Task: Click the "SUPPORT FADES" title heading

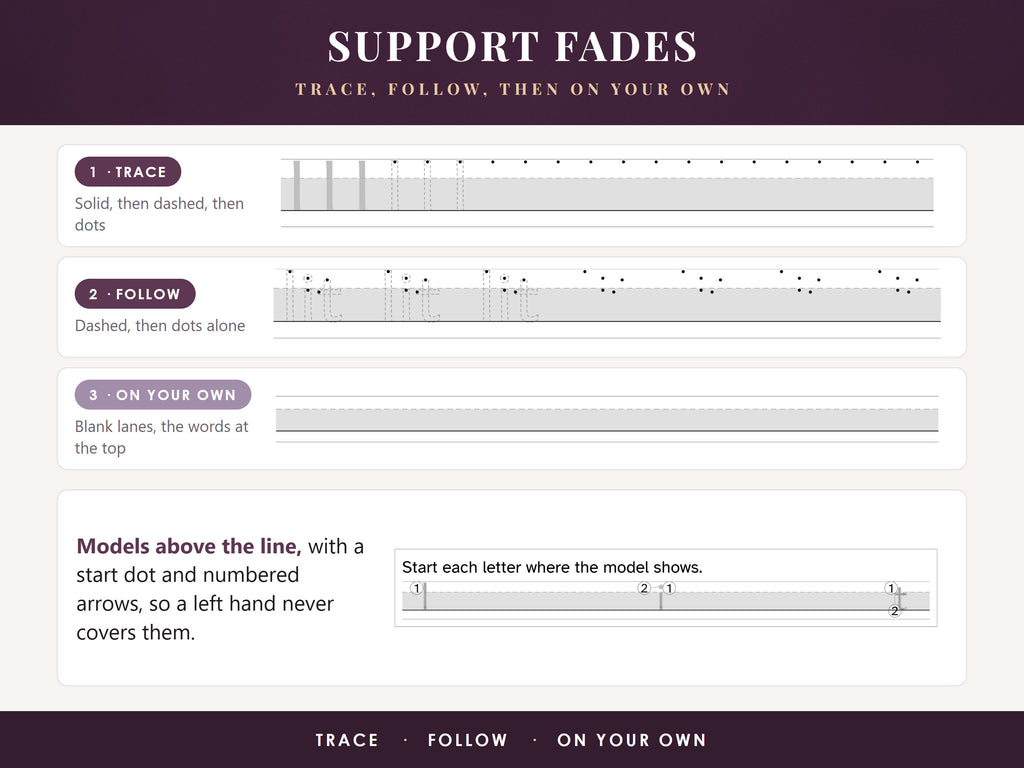Action: point(513,46)
